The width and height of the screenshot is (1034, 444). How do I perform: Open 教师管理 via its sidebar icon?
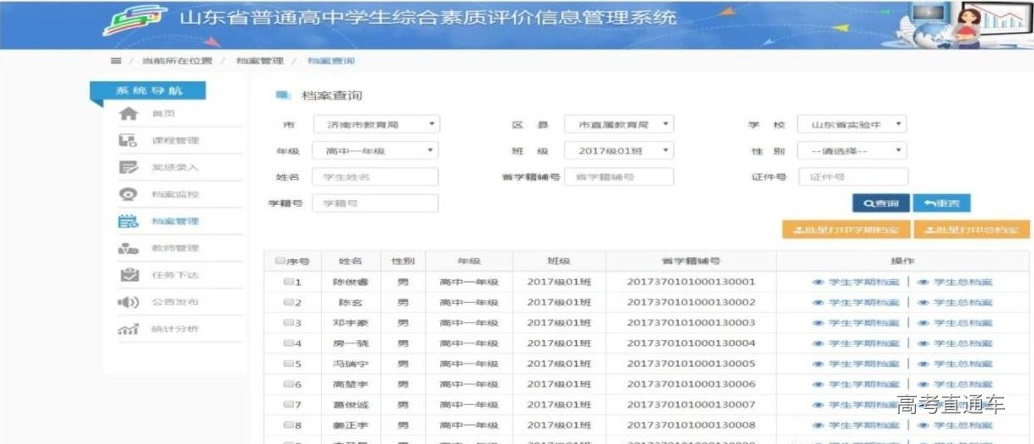coord(128,248)
